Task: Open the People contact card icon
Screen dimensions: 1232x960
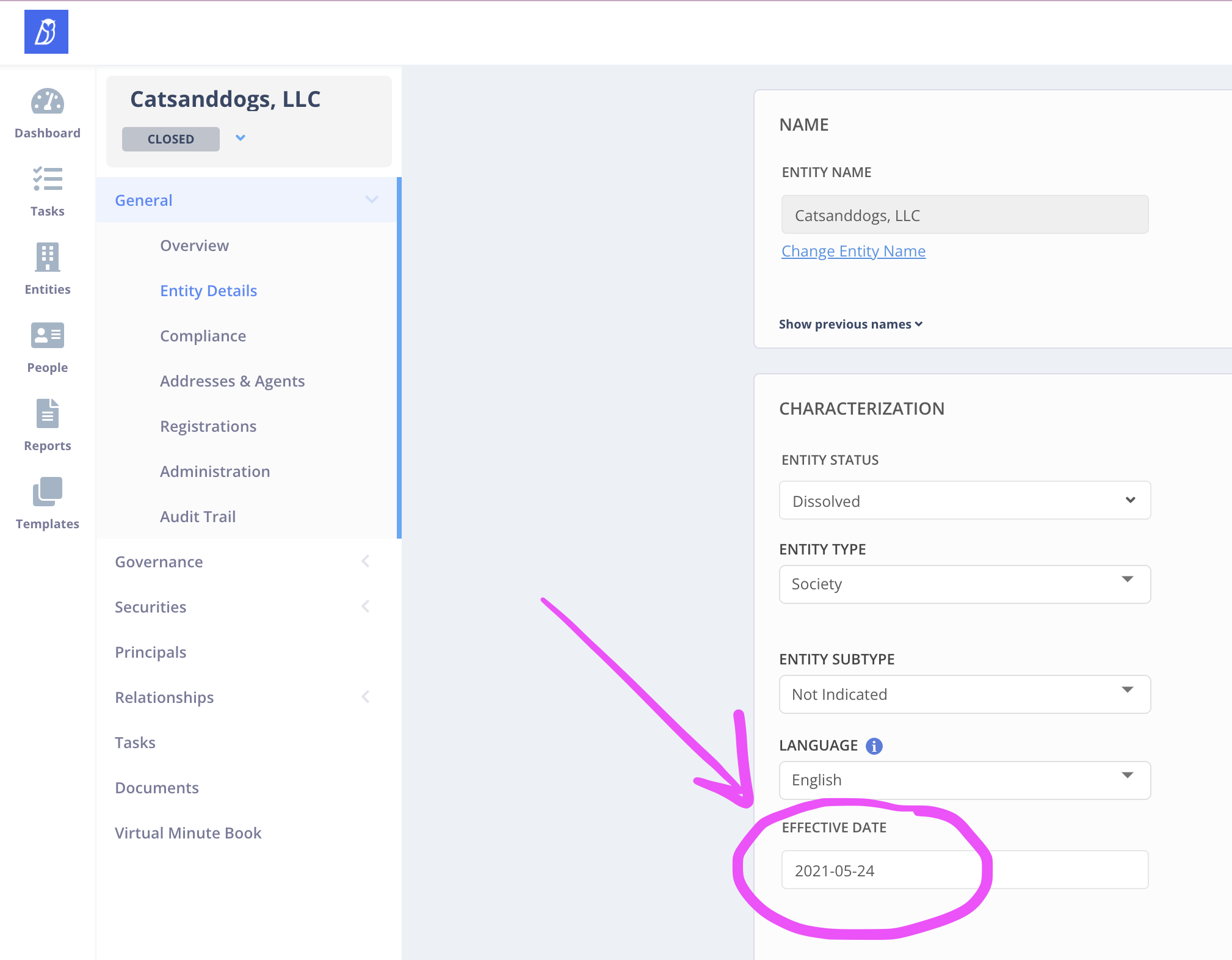Action: [48, 335]
